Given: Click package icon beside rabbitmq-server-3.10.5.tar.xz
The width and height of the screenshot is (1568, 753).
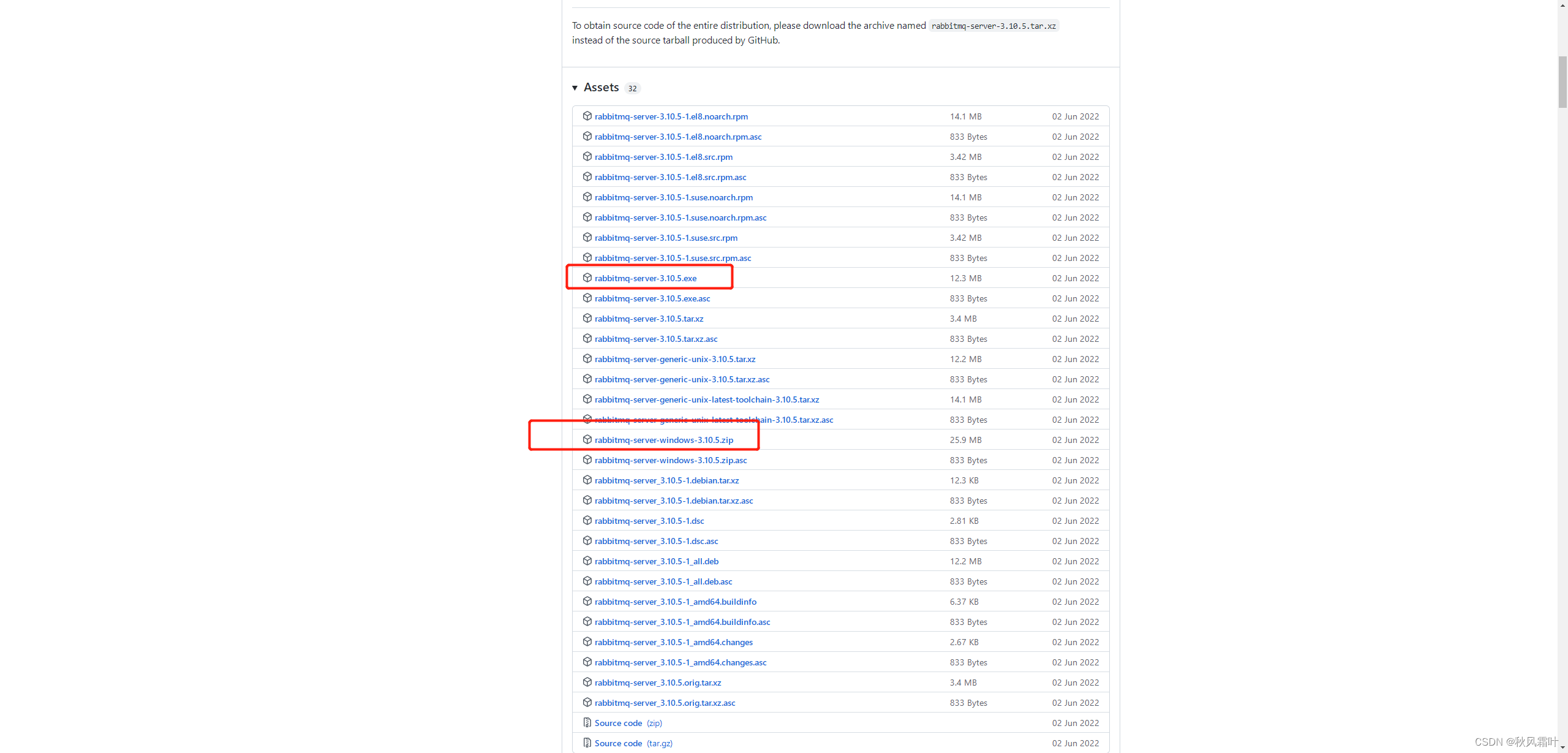Looking at the screenshot, I should 587,319.
